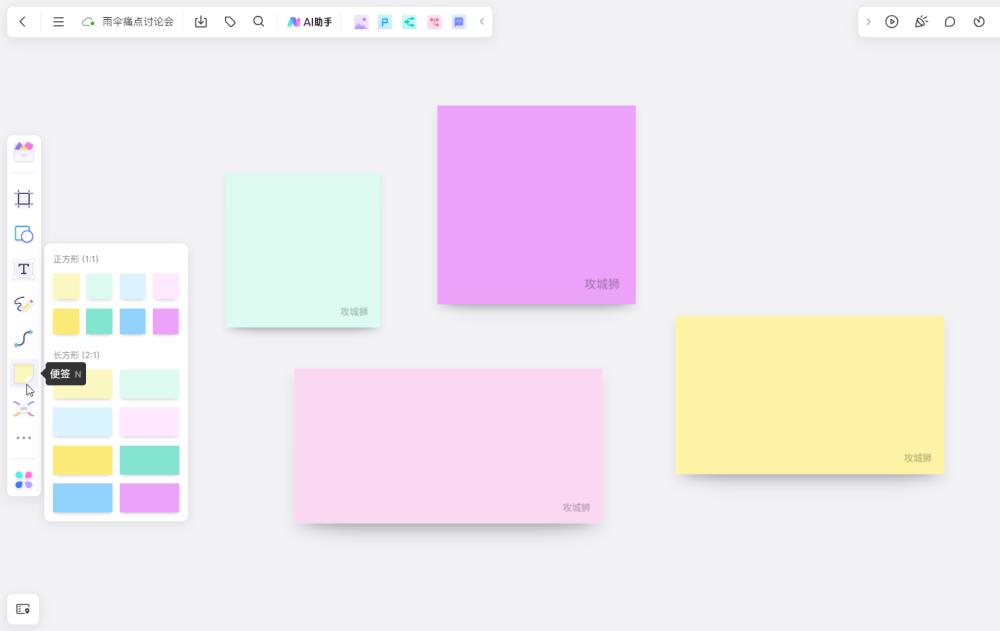The height and width of the screenshot is (631, 1000).
Task: Click the teal mind map icon
Action: tap(409, 22)
